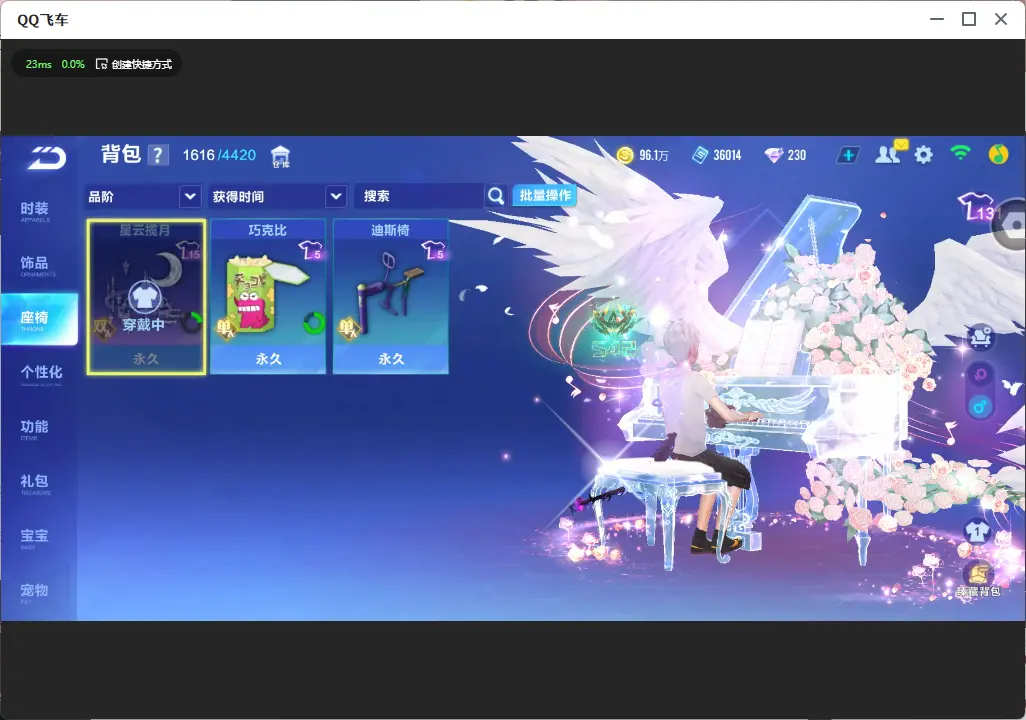Click the 永久 label on 巧克比 card
1026x720 pixels.
tap(268, 359)
